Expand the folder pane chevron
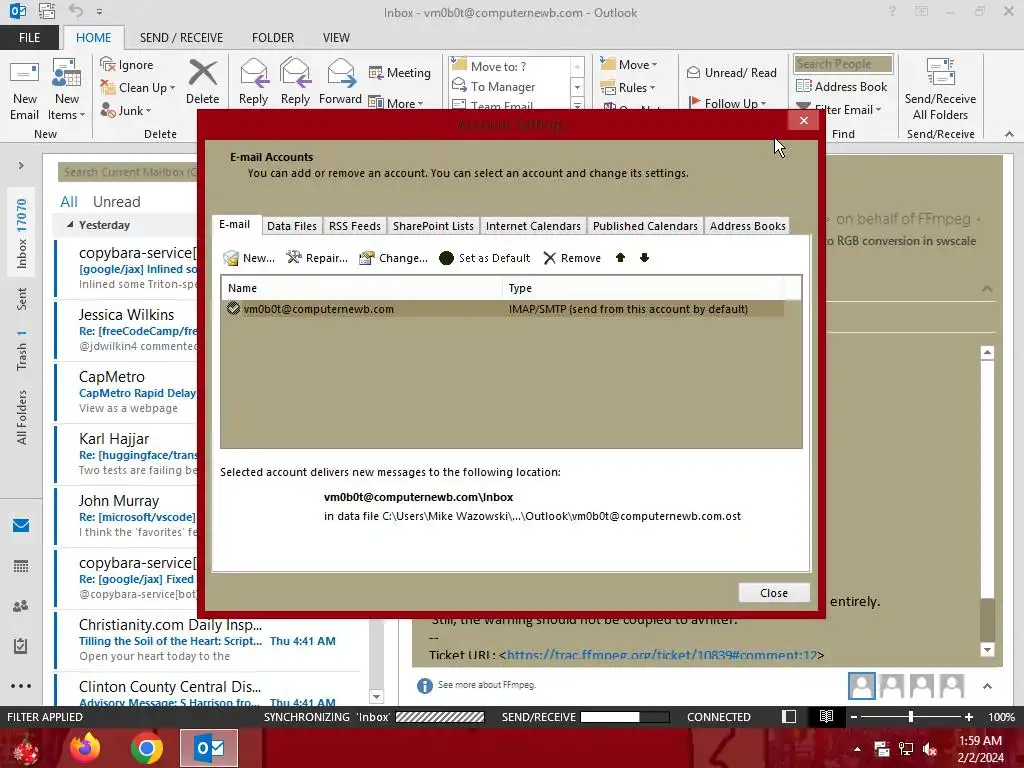1024x768 pixels. click(21, 166)
